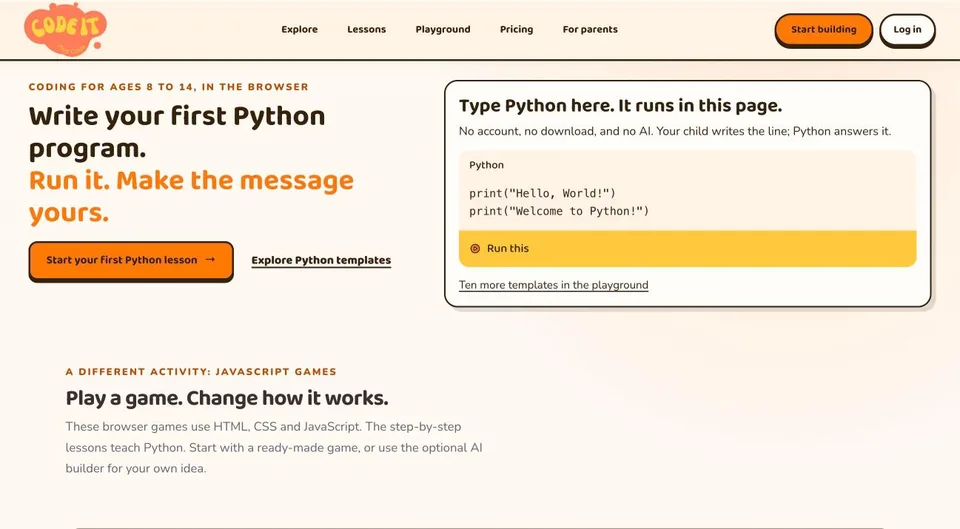The height and width of the screenshot is (529, 960).
Task: Start your first Python lesson
Action: (131, 261)
